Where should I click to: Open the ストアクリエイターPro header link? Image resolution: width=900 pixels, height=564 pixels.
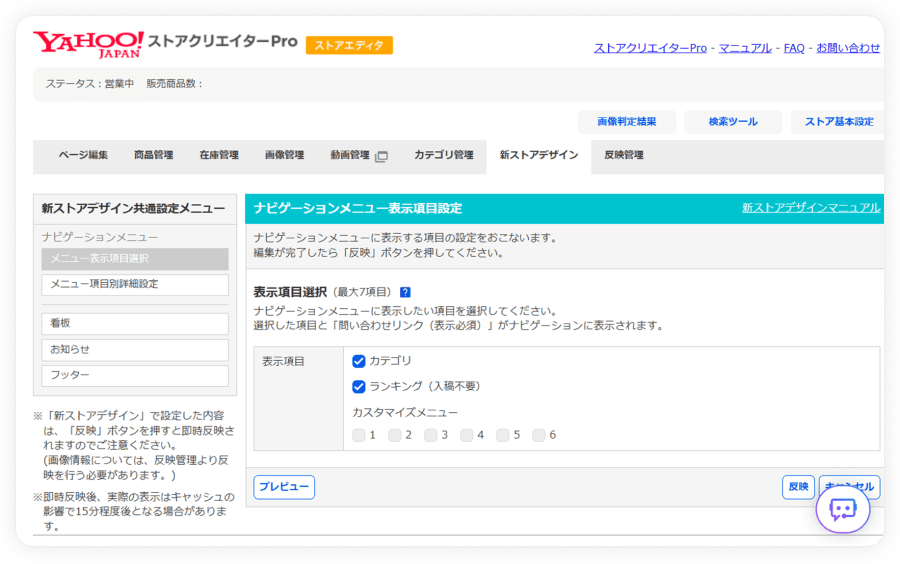pyautogui.click(x=650, y=48)
